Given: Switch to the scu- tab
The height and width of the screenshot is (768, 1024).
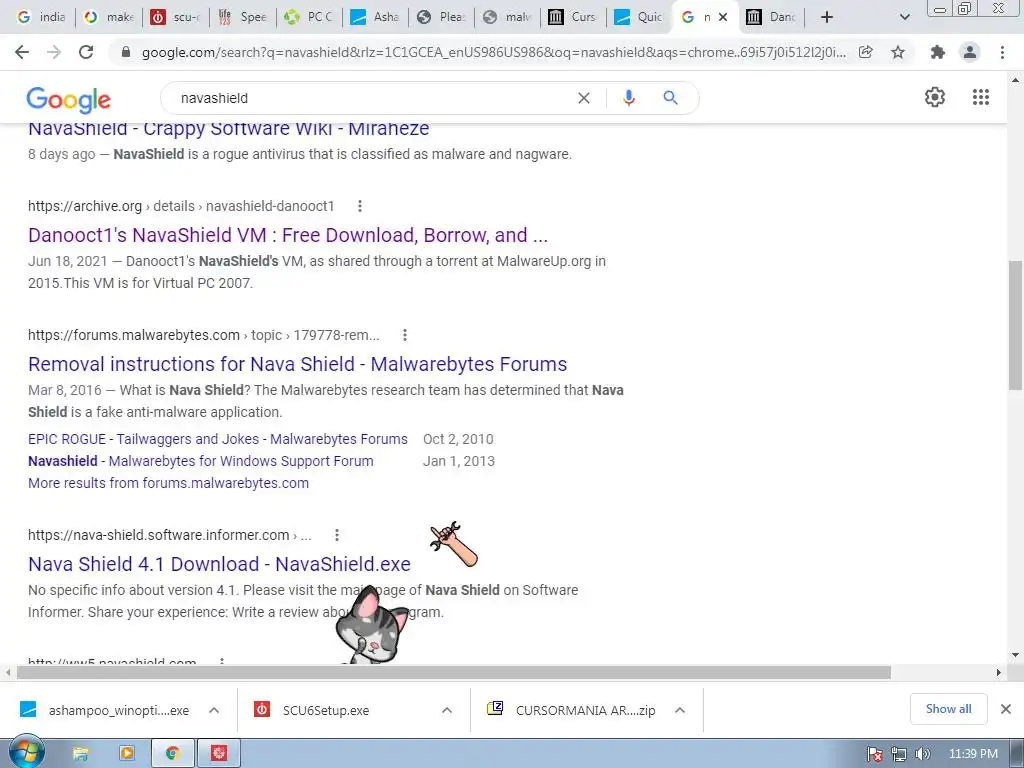Looking at the screenshot, I should click(175, 17).
